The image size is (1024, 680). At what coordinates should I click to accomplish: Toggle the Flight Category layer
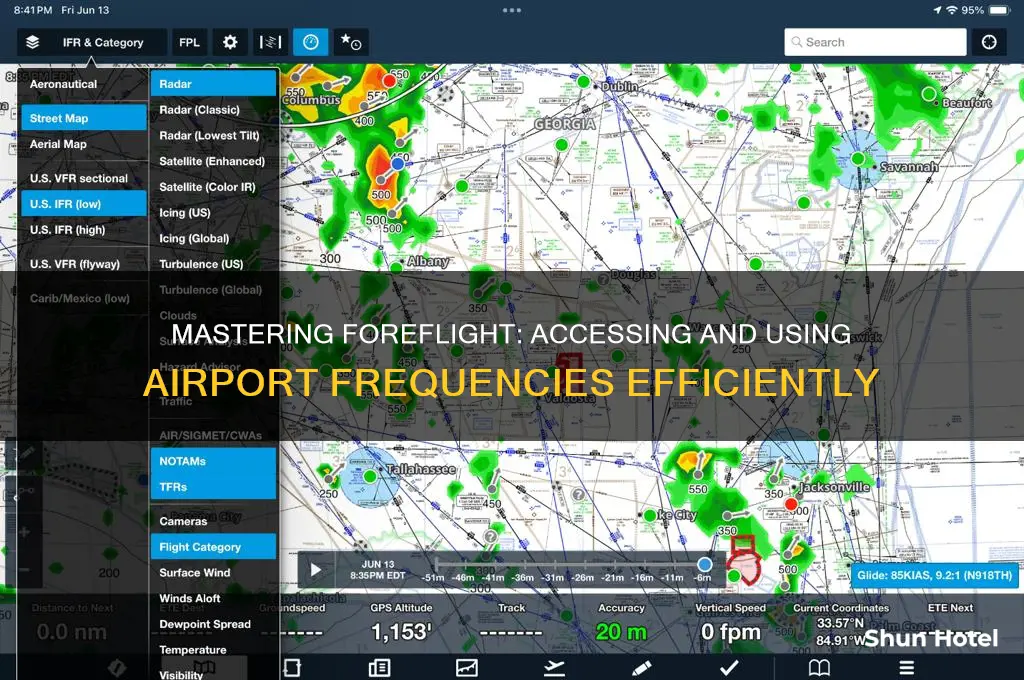[x=213, y=547]
